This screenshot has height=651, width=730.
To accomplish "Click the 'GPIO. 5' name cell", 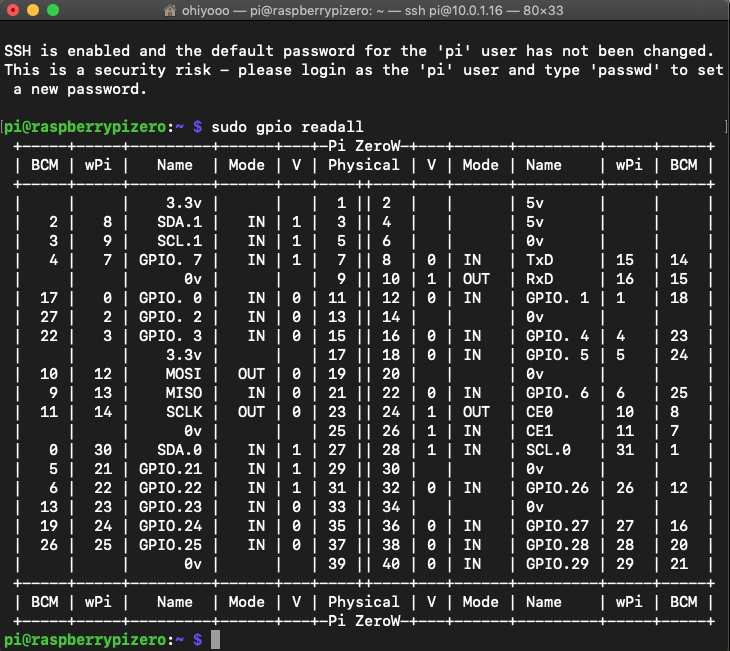I will (x=557, y=355).
